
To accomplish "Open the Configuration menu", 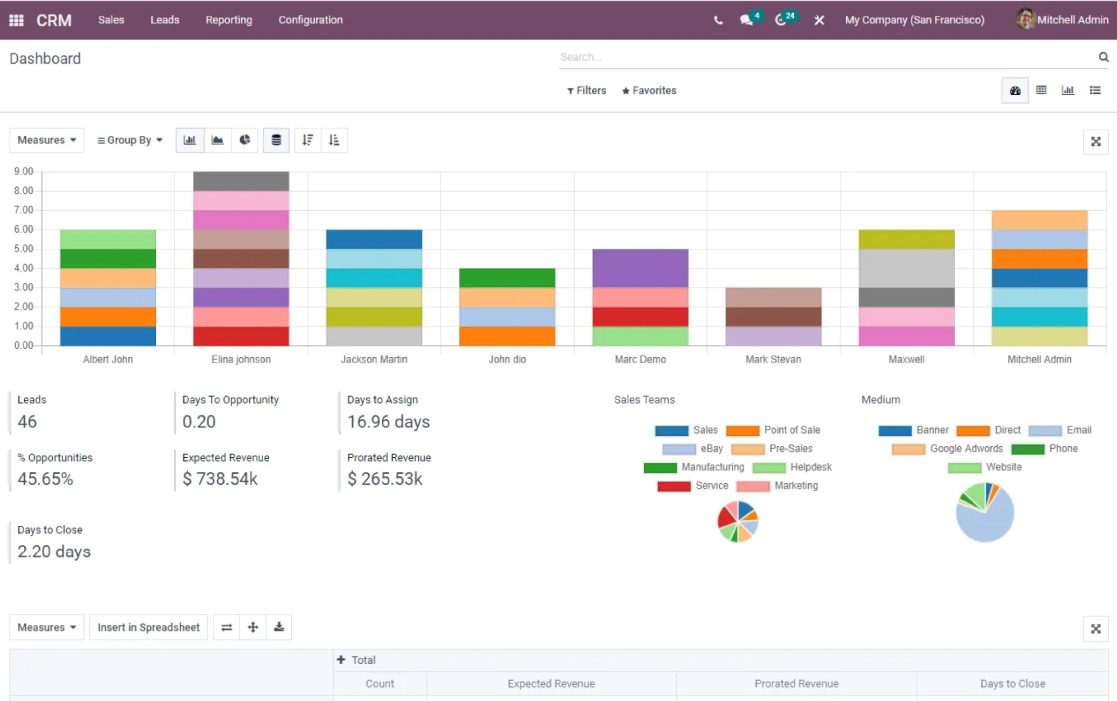I will [x=311, y=20].
